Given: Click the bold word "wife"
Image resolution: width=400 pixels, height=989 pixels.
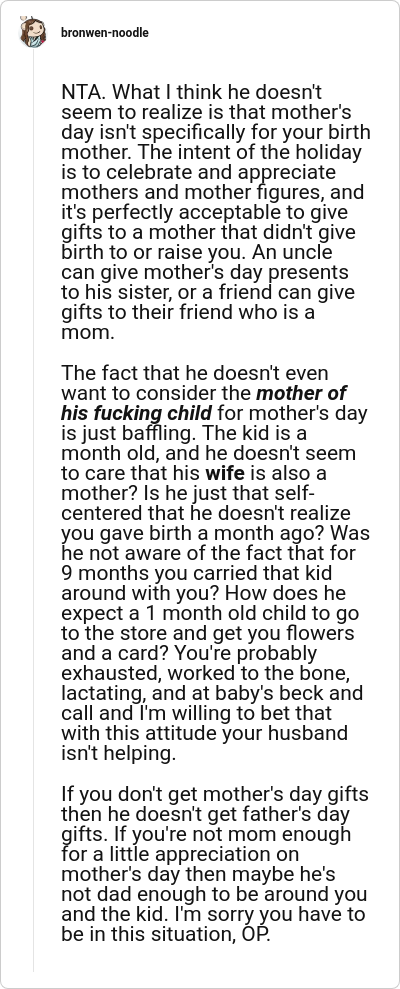Looking at the screenshot, I should (225, 474).
